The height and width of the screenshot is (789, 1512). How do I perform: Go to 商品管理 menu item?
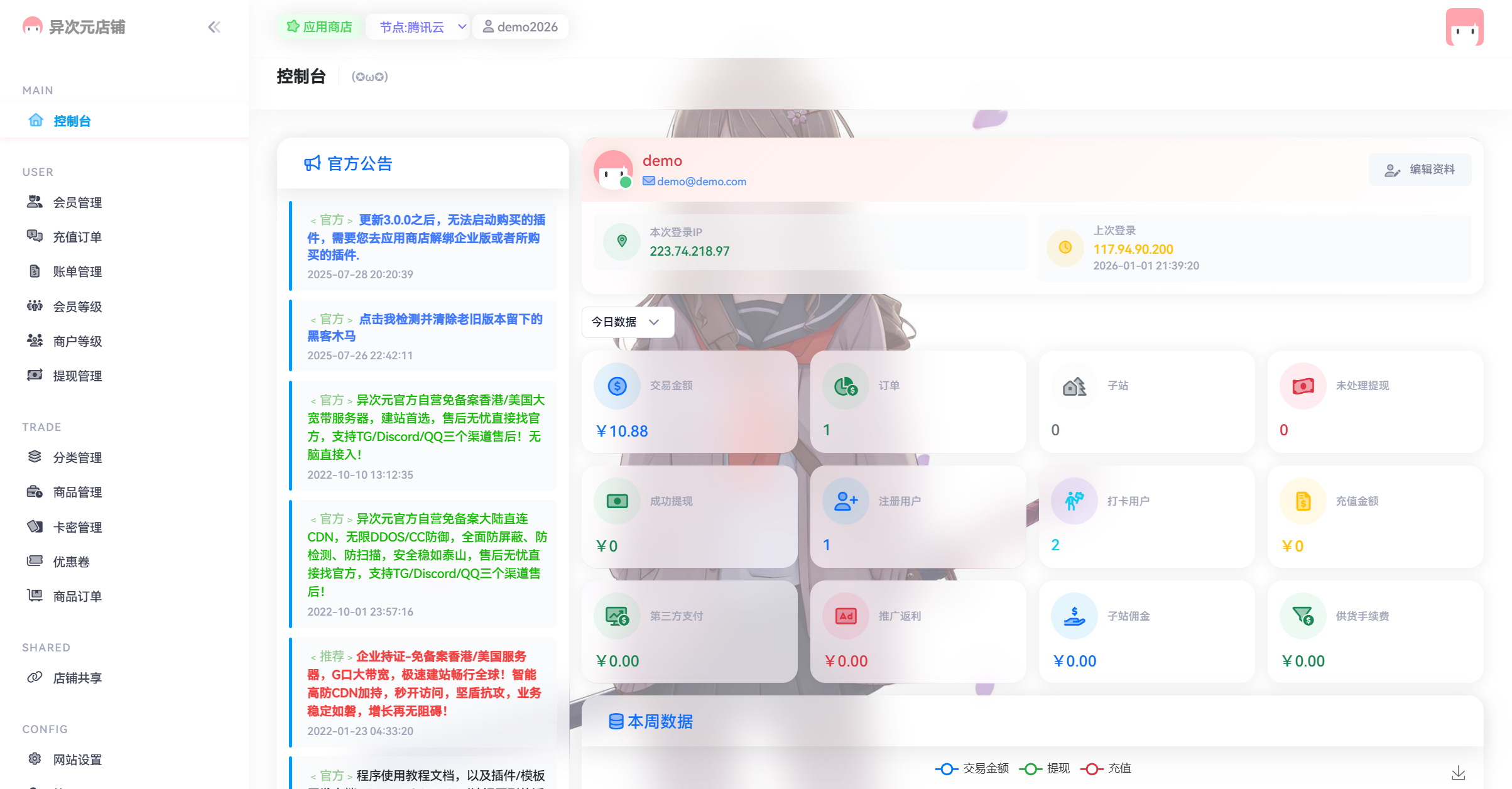(x=77, y=492)
